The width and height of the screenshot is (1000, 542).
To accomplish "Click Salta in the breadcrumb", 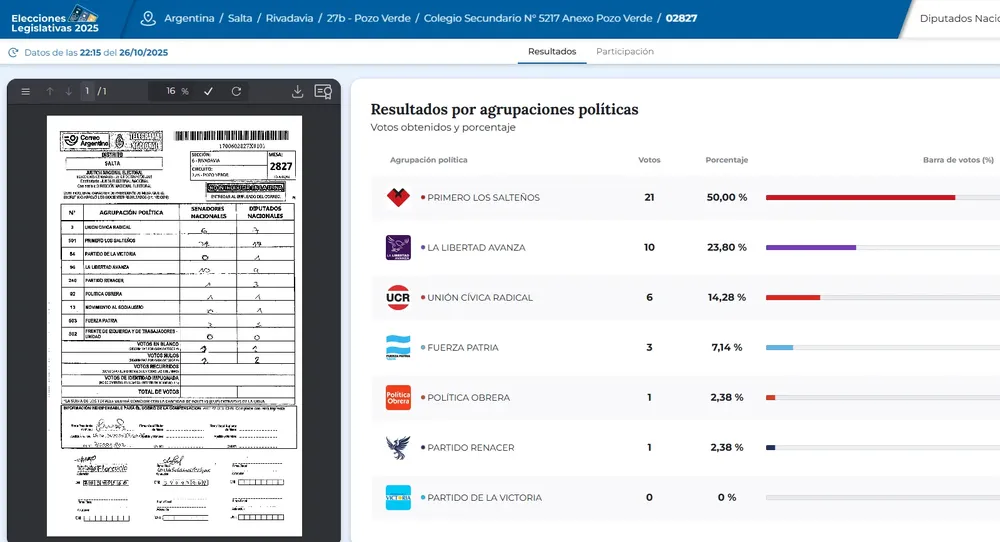I will coord(240,18).
